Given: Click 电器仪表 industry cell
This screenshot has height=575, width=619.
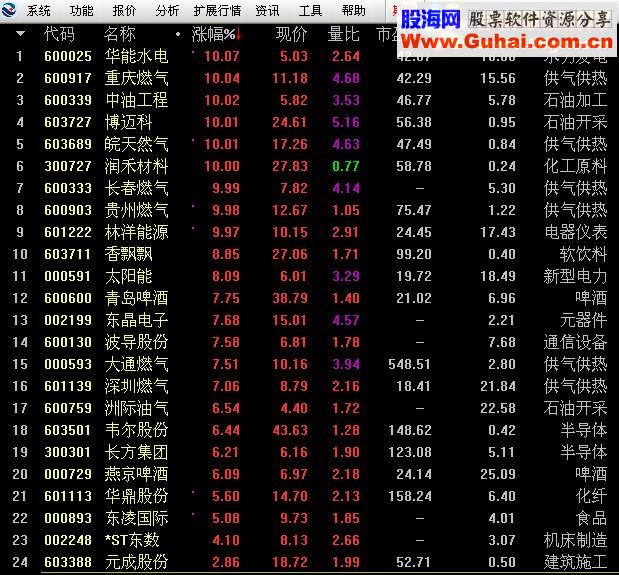Looking at the screenshot, I should (x=575, y=232).
